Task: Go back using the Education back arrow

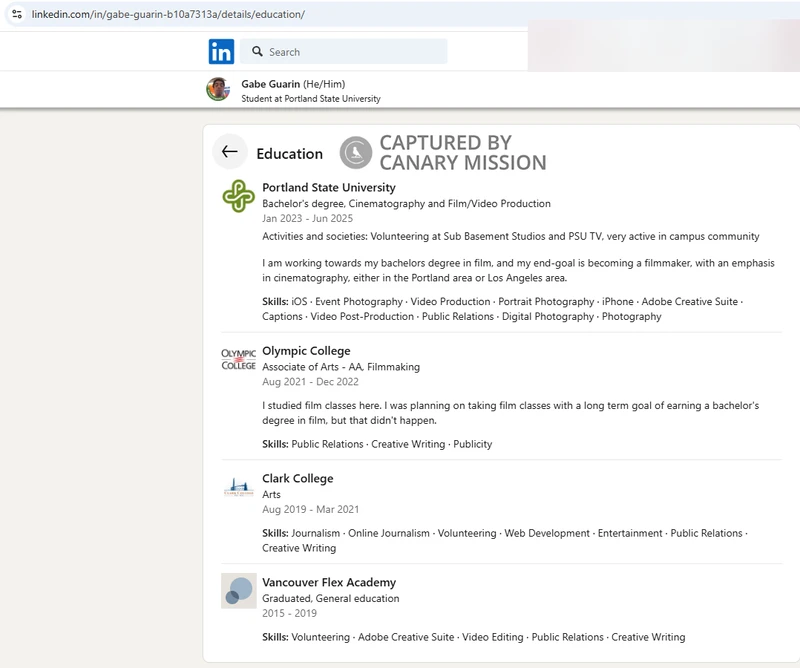Action: [x=230, y=152]
